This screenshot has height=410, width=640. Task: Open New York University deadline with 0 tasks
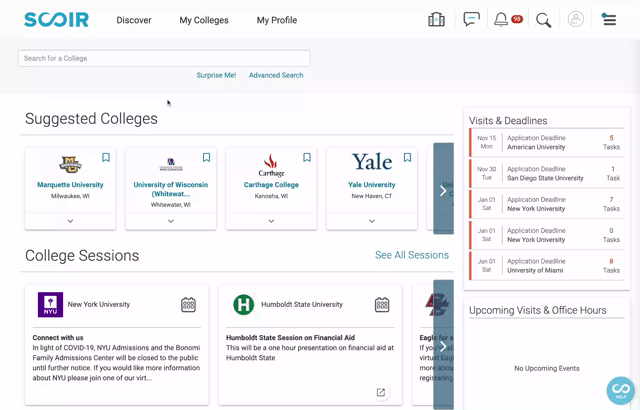click(547, 235)
